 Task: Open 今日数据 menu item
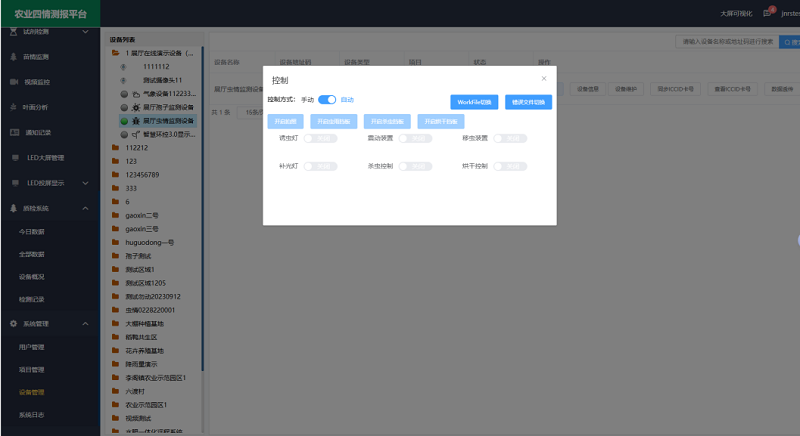coord(31,231)
